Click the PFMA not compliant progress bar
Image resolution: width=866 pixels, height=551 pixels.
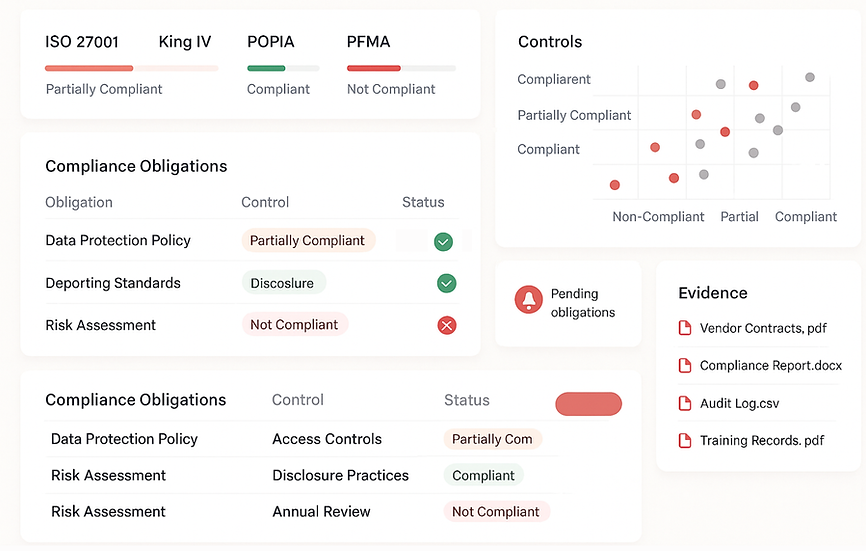[400, 68]
